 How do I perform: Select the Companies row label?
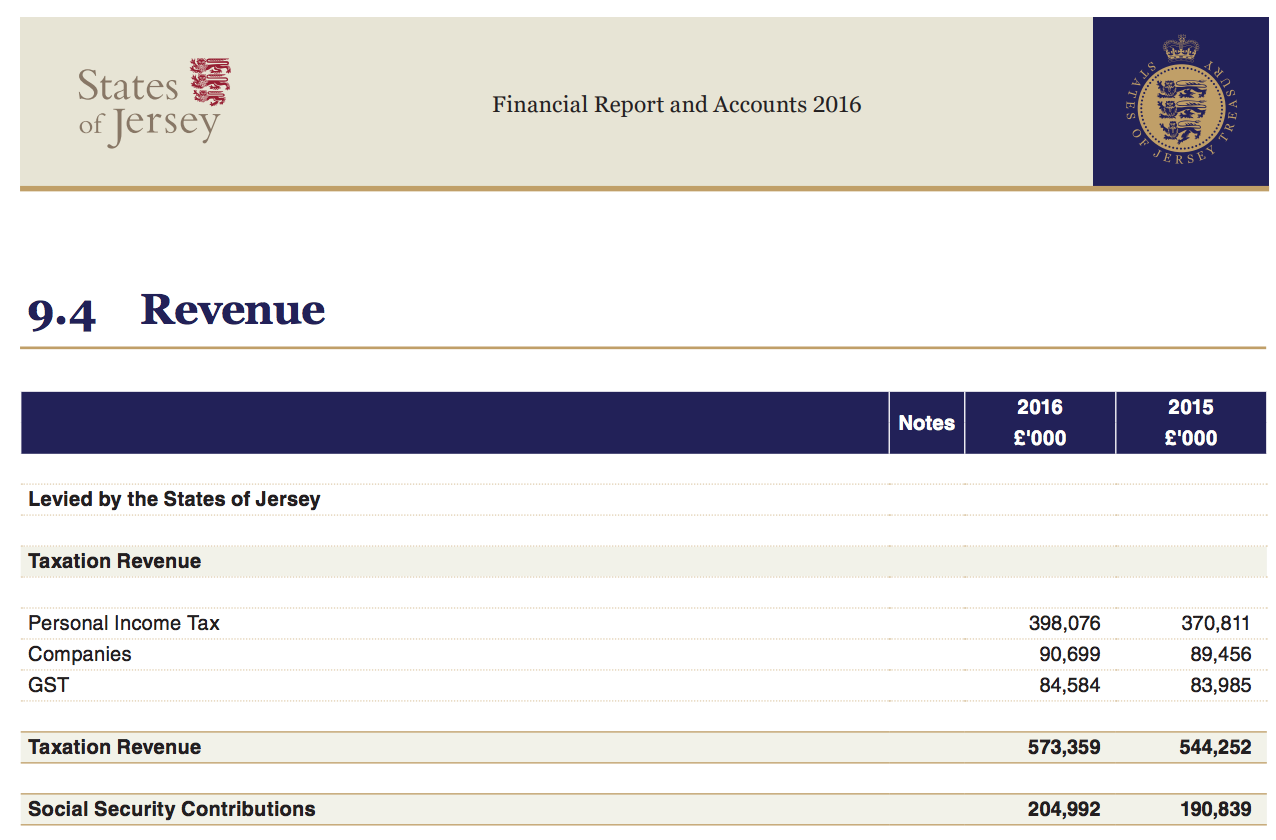[80, 654]
